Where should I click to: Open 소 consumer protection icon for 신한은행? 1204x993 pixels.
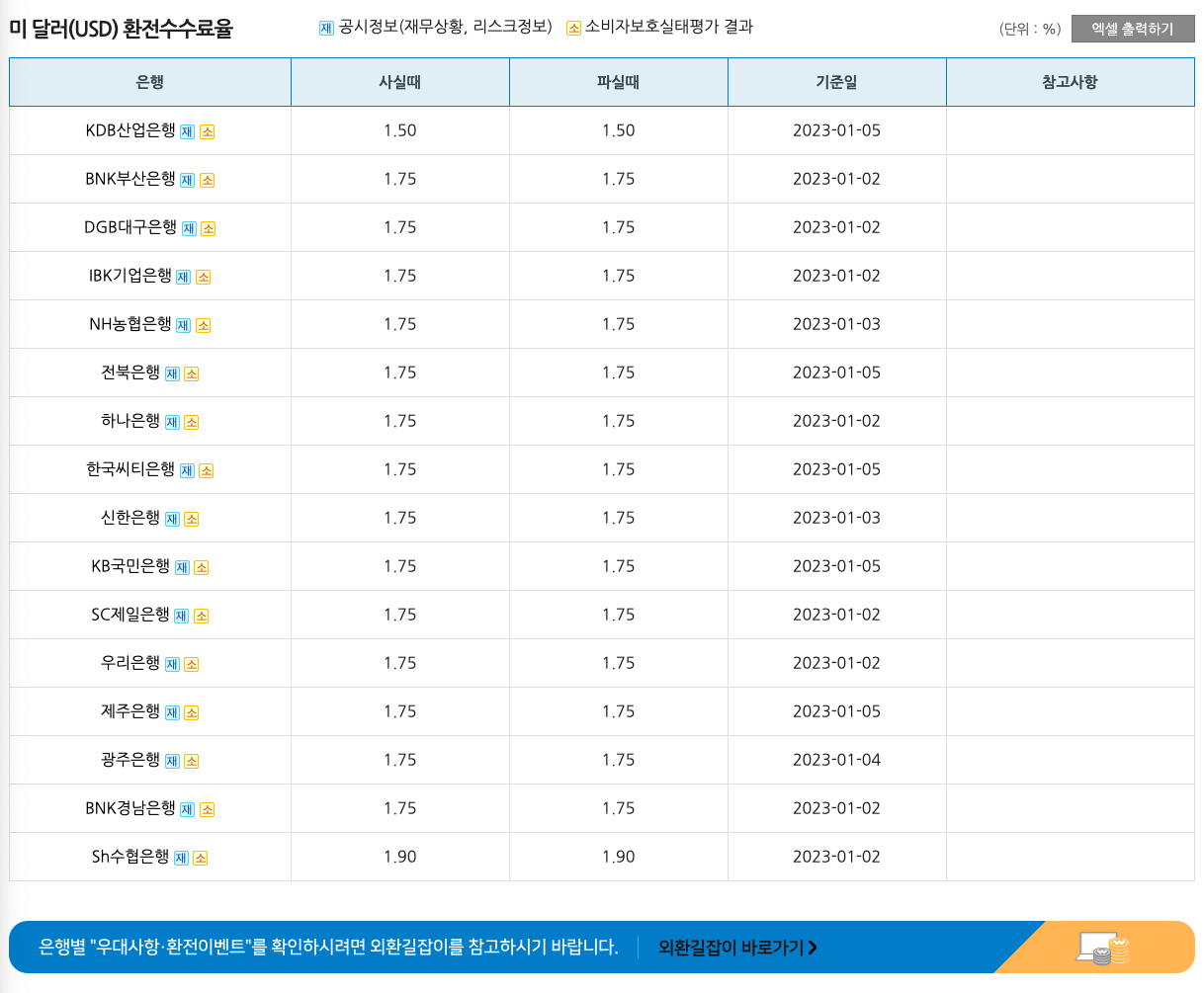191,519
